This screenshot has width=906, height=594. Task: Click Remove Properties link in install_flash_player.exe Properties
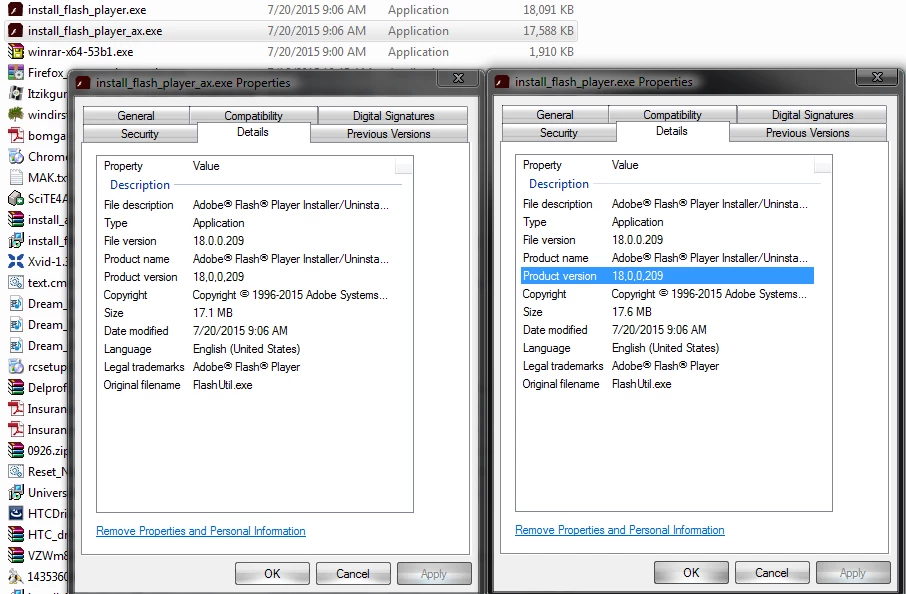pyautogui.click(x=619, y=530)
